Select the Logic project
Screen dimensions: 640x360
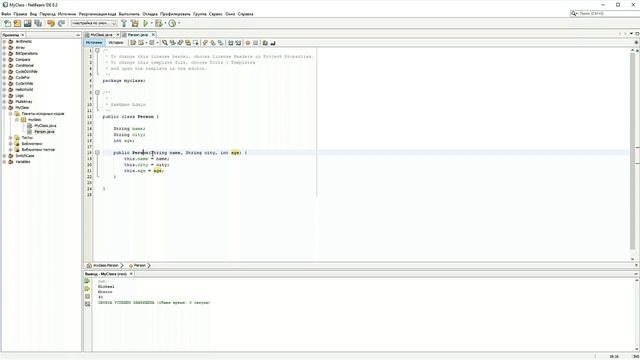click(20, 96)
